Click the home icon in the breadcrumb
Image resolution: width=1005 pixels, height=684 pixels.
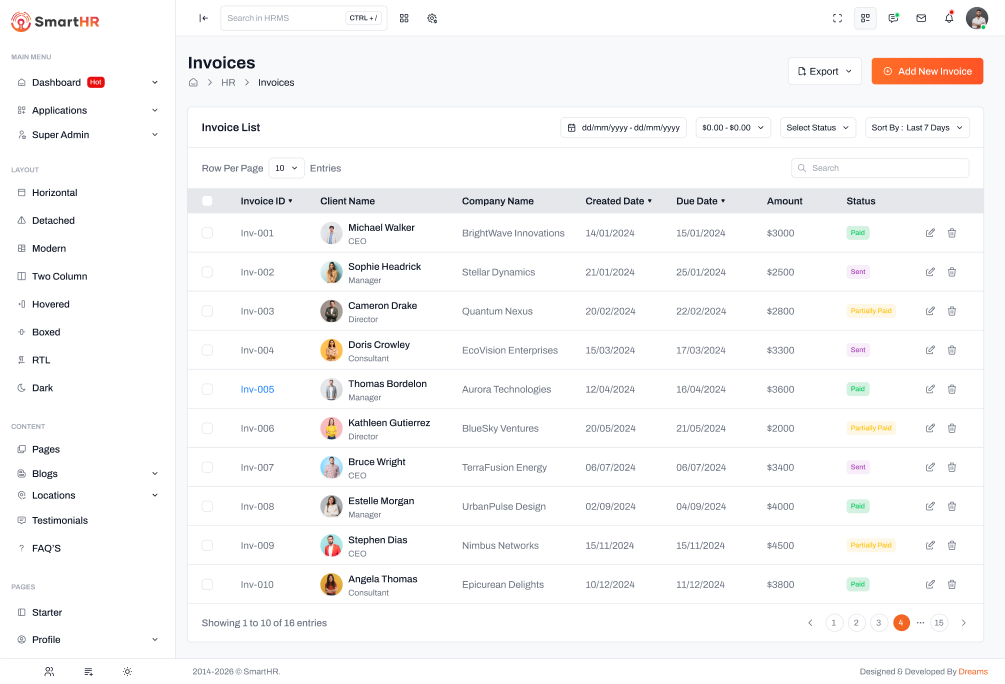pyautogui.click(x=193, y=83)
